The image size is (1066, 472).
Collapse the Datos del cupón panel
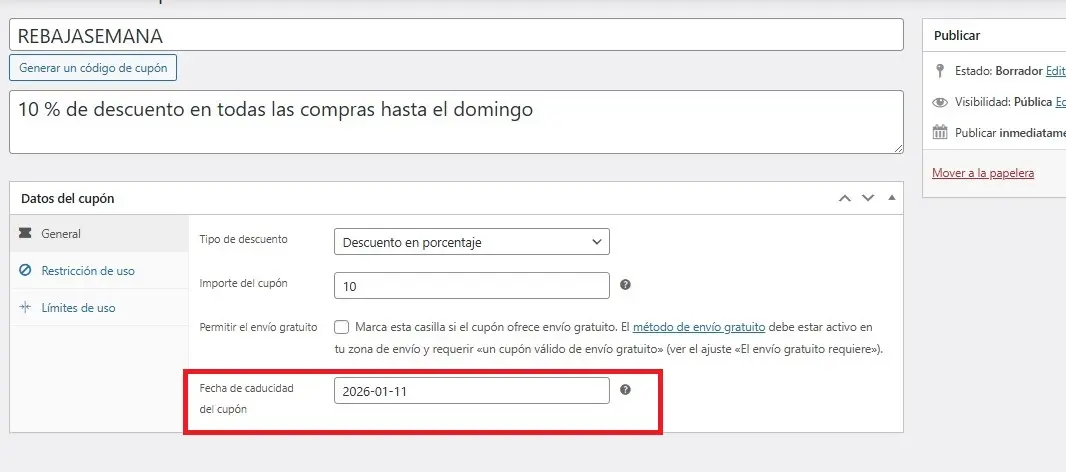tap(891, 198)
